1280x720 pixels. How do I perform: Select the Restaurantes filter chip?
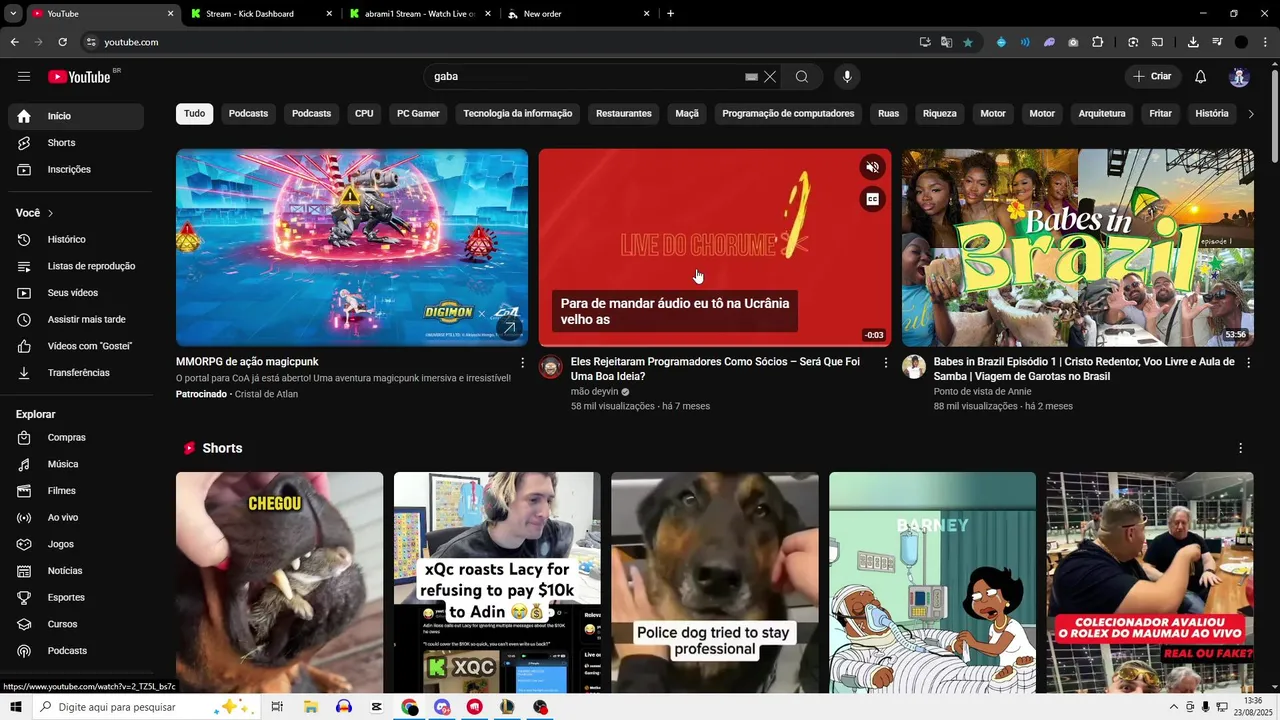624,114
